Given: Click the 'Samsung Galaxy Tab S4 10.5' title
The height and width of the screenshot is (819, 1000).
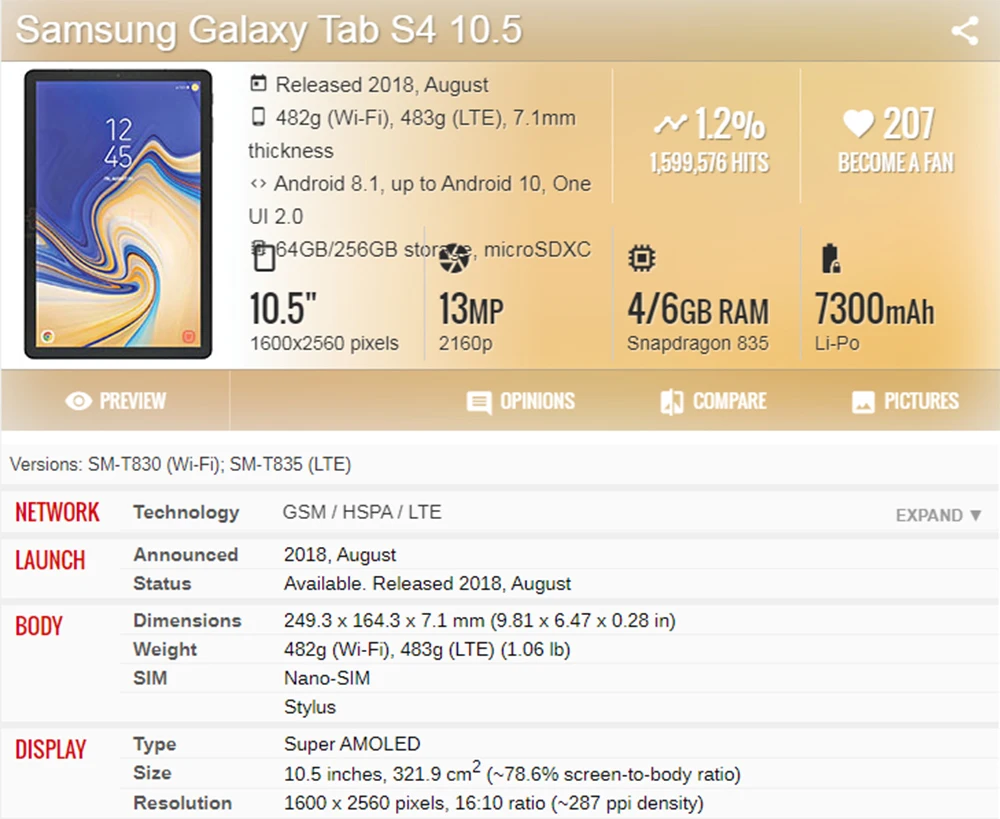Looking at the screenshot, I should pos(268,29).
